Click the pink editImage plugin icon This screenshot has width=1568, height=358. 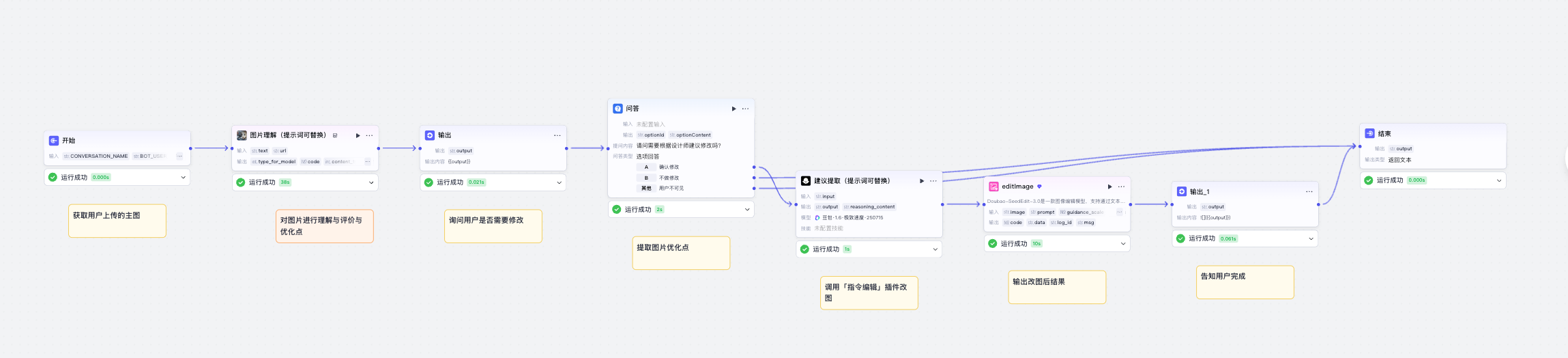pyautogui.click(x=993, y=187)
